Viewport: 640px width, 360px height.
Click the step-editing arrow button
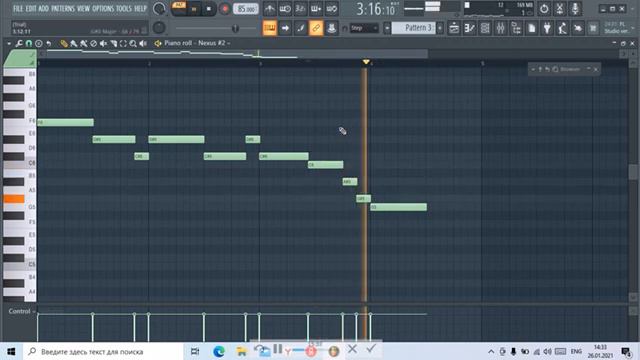point(285,28)
